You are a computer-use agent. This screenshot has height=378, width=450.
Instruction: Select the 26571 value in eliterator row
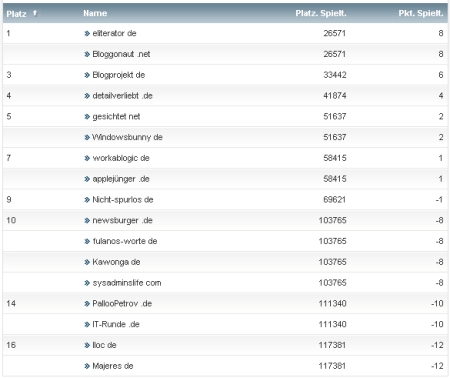point(335,33)
